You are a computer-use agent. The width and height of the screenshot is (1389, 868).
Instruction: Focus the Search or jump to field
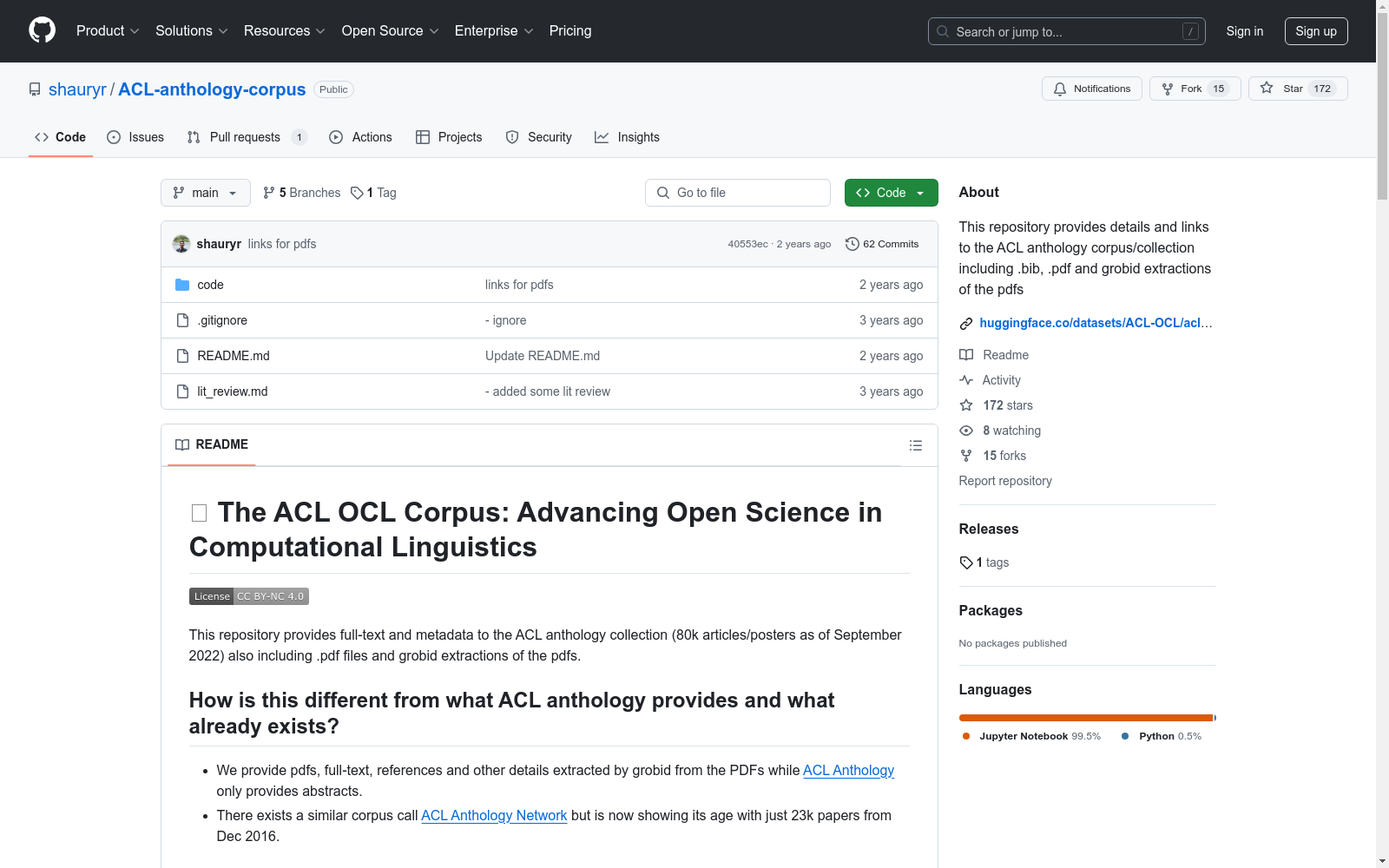click(x=1067, y=31)
